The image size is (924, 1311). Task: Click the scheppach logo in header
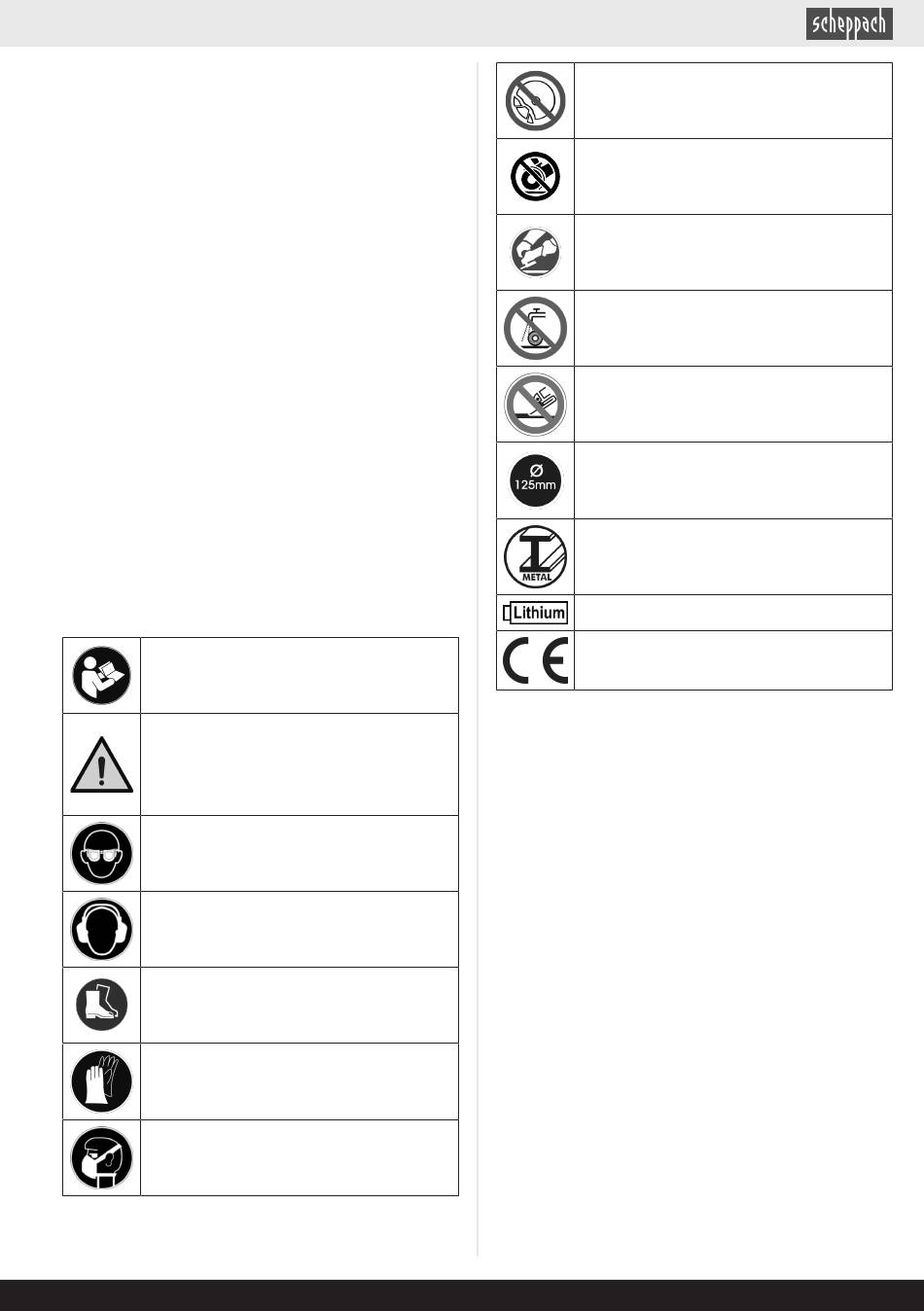click(x=849, y=23)
